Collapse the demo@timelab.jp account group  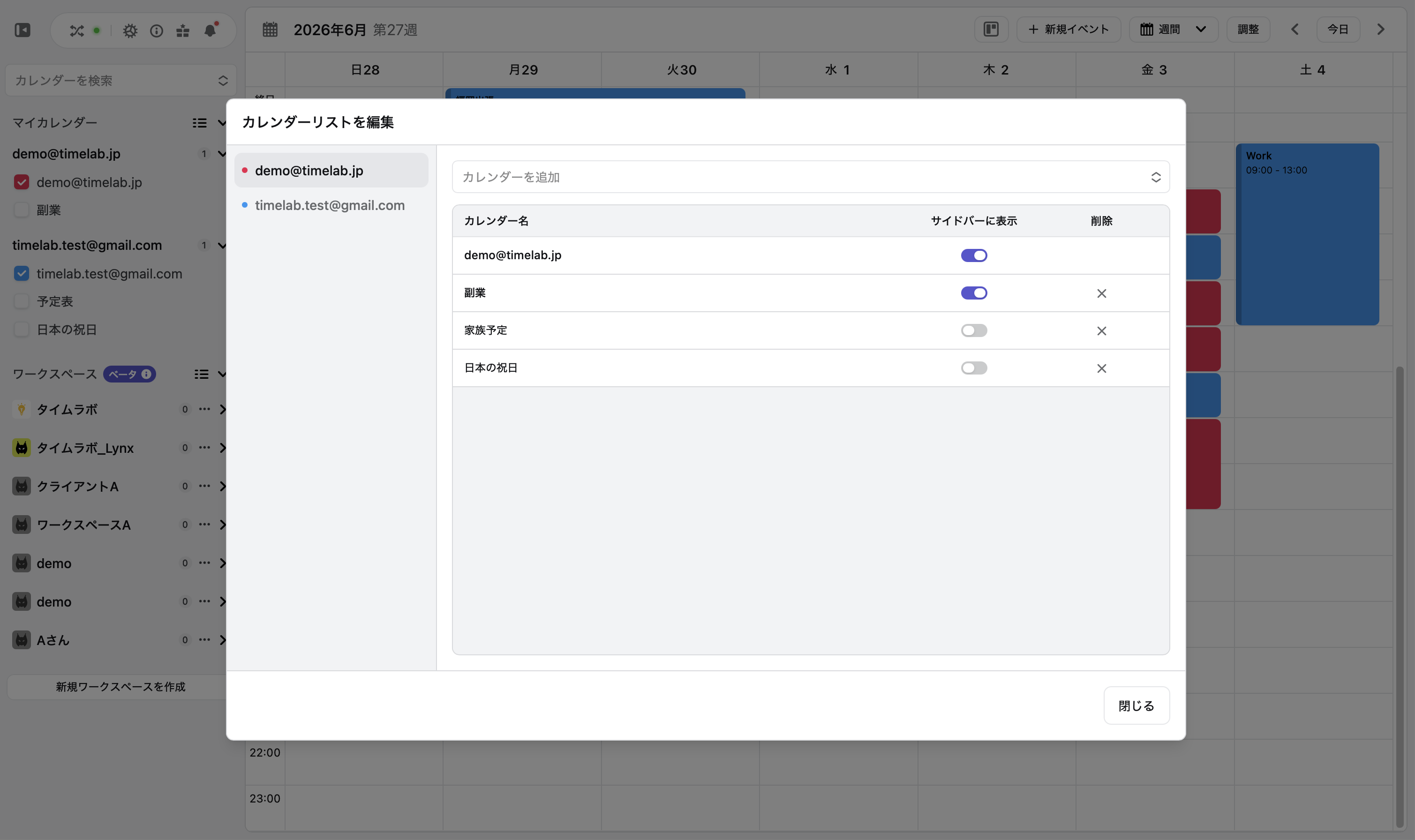tap(222, 154)
